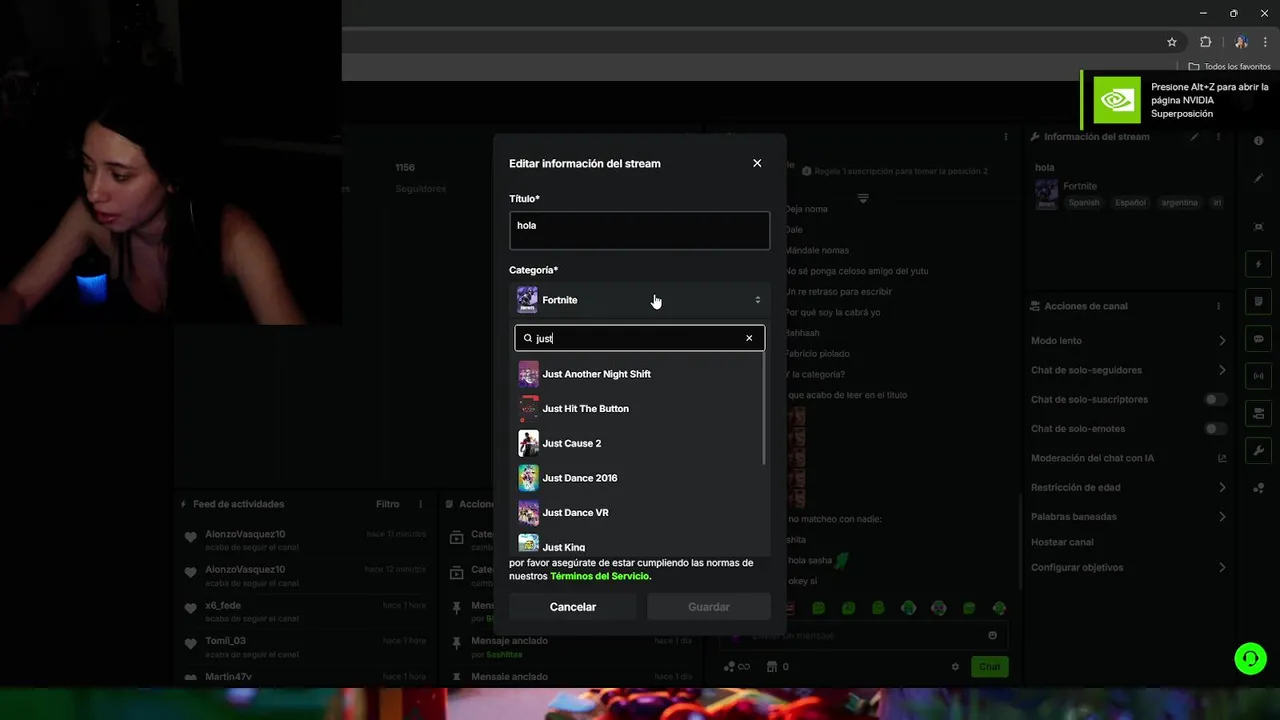Clear the category search text with the X

point(749,338)
